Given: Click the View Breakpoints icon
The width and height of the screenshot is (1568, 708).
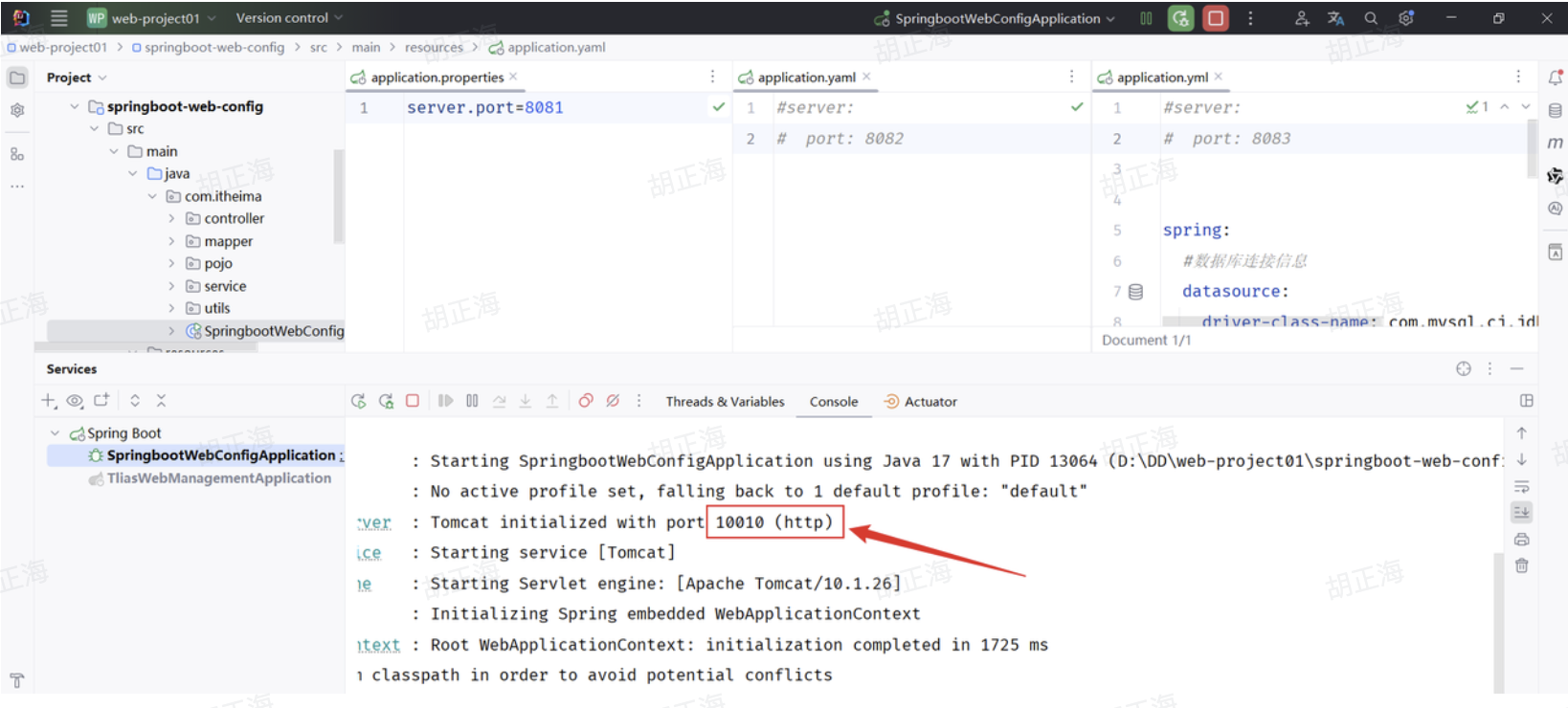Looking at the screenshot, I should click(x=586, y=401).
